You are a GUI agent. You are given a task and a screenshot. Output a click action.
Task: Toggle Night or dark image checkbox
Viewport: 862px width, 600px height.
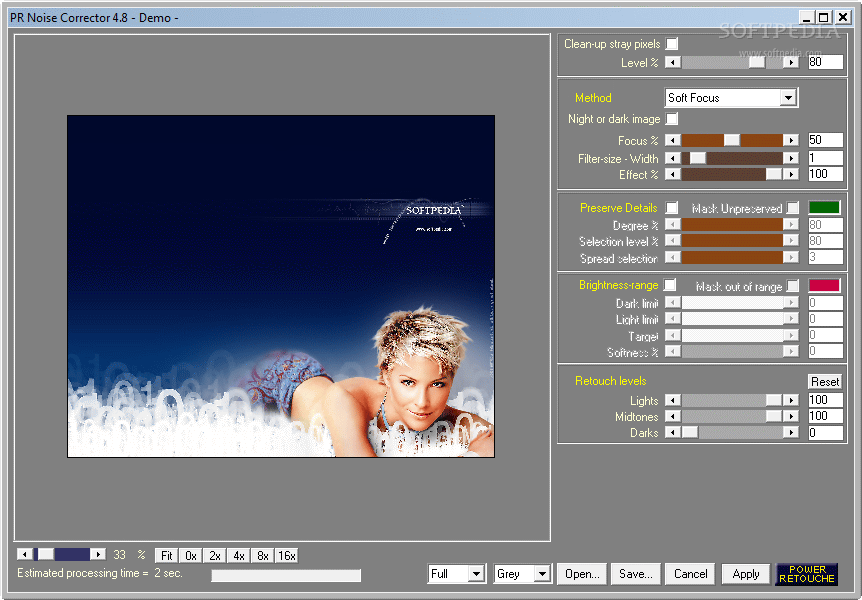[672, 119]
